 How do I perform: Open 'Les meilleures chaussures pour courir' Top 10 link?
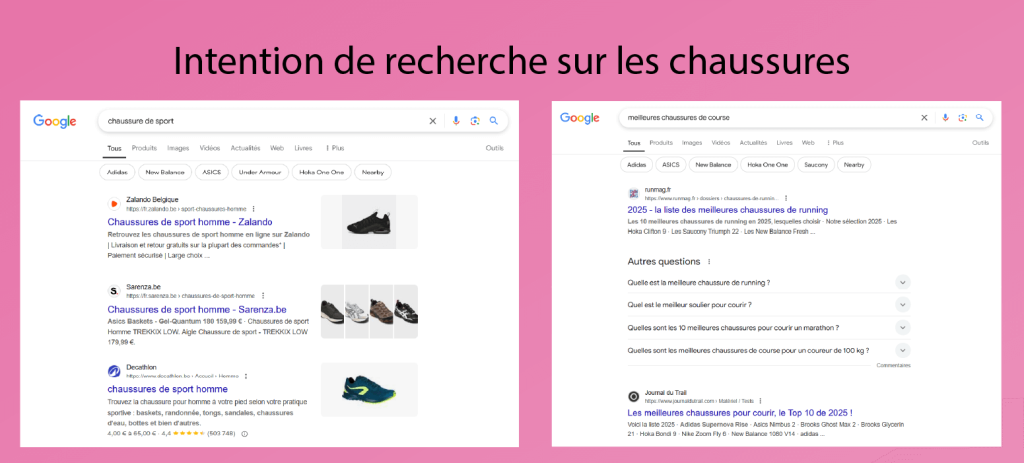(740, 413)
